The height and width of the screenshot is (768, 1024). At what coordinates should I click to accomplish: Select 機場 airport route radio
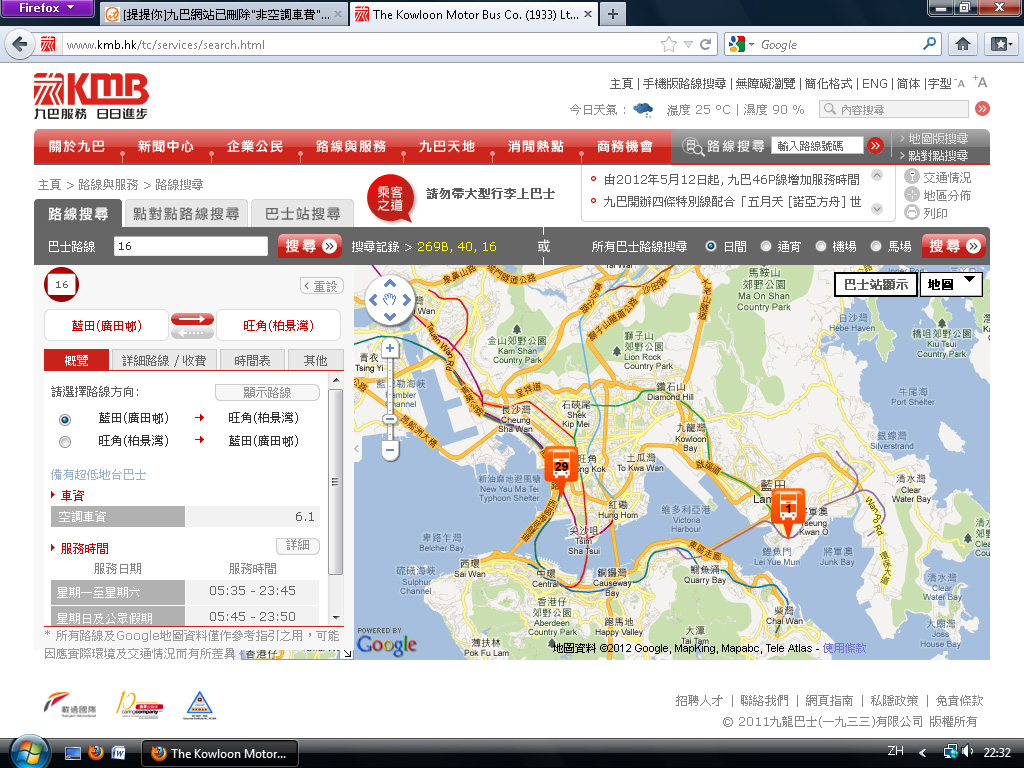[x=820, y=246]
